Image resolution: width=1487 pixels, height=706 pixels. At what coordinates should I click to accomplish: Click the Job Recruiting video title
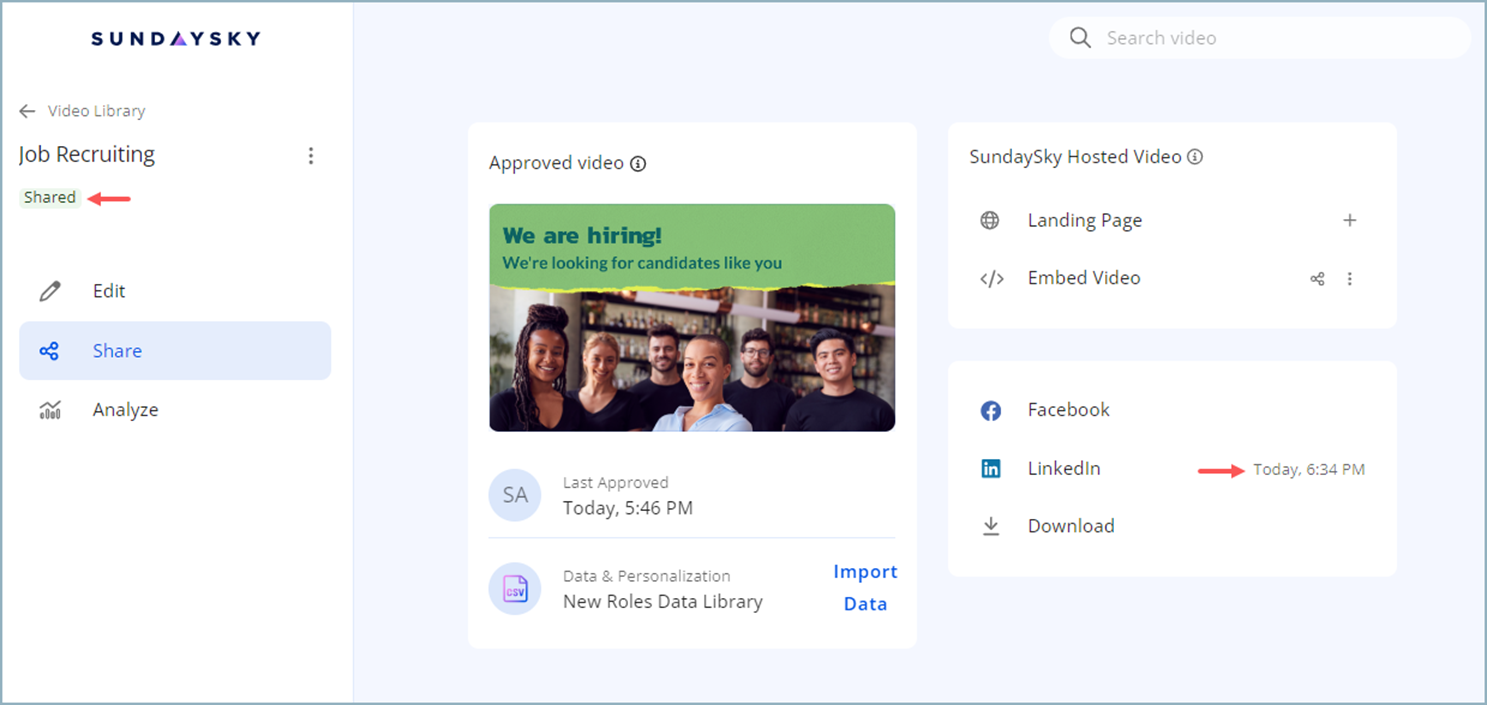(x=87, y=155)
